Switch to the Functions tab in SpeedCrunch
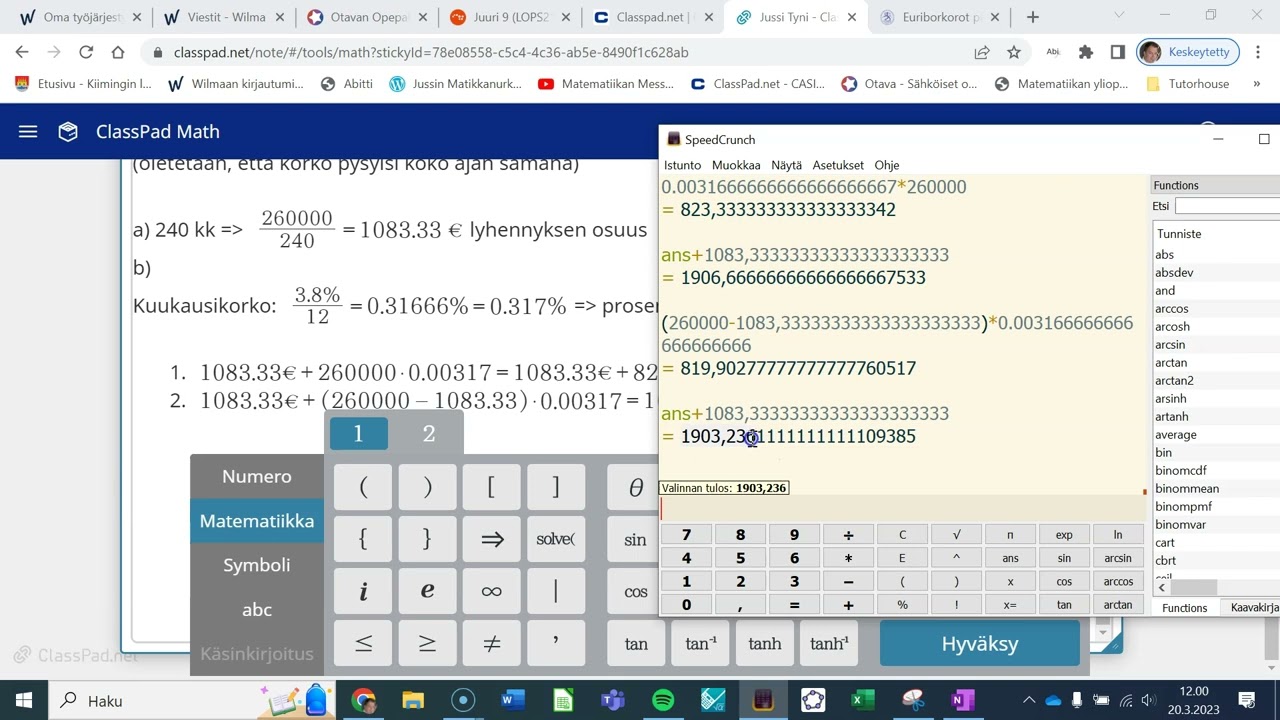1280x720 pixels. point(1185,607)
